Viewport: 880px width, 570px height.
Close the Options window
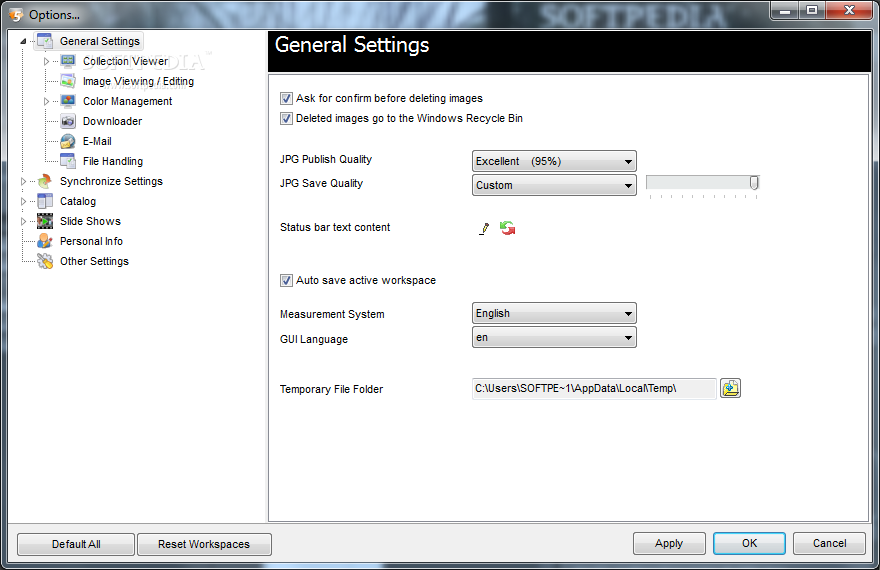click(849, 10)
